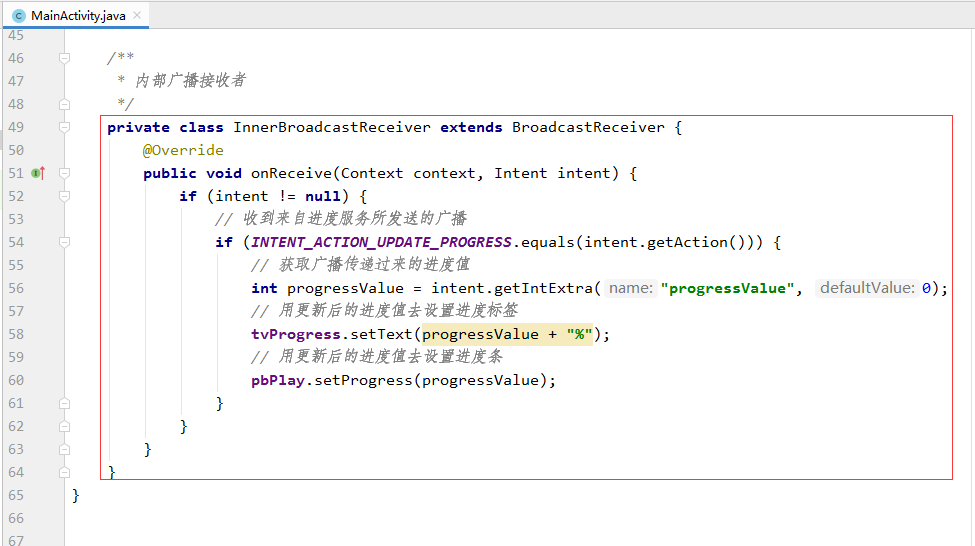Viewport: 975px width, 546px height.
Task: Toggle the closing fold marker at line 62
Action: (x=64, y=426)
